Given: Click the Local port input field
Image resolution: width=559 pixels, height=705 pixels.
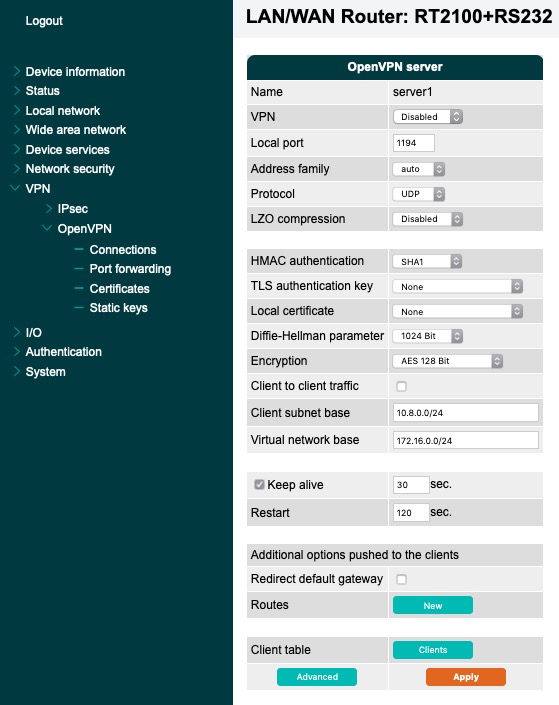Looking at the screenshot, I should coord(414,143).
